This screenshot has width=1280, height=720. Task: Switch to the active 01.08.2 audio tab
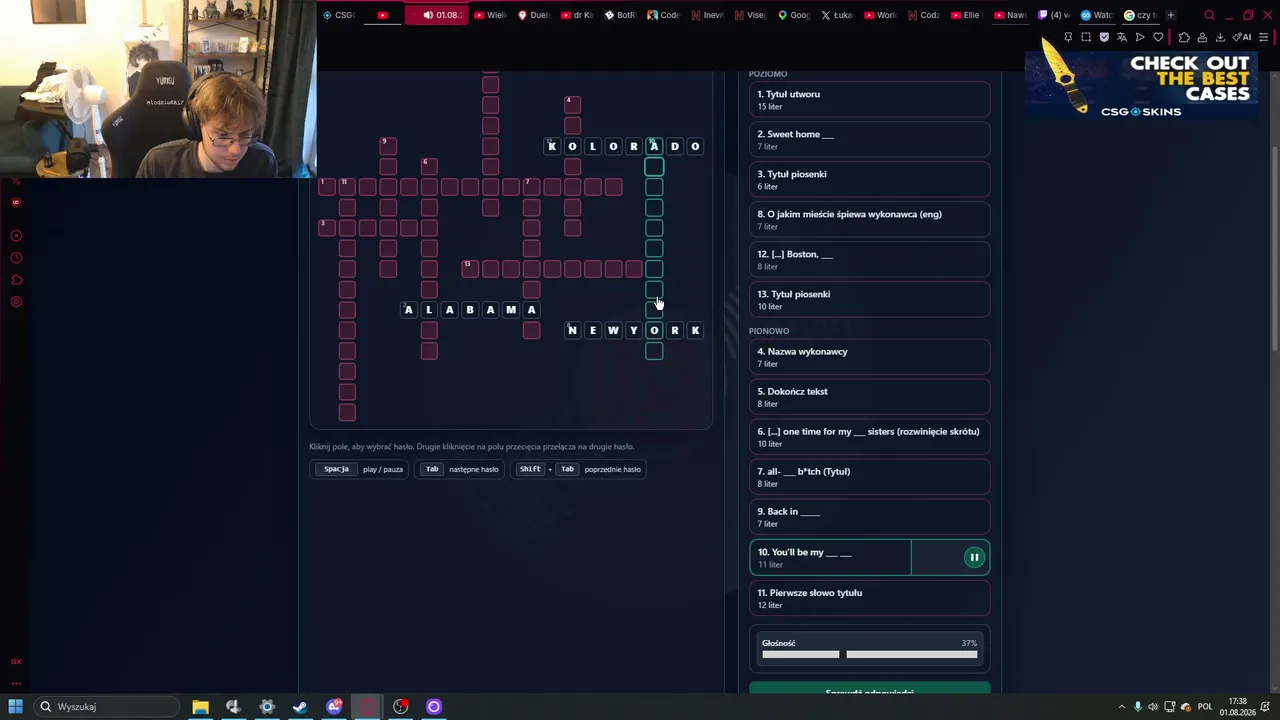pos(435,15)
